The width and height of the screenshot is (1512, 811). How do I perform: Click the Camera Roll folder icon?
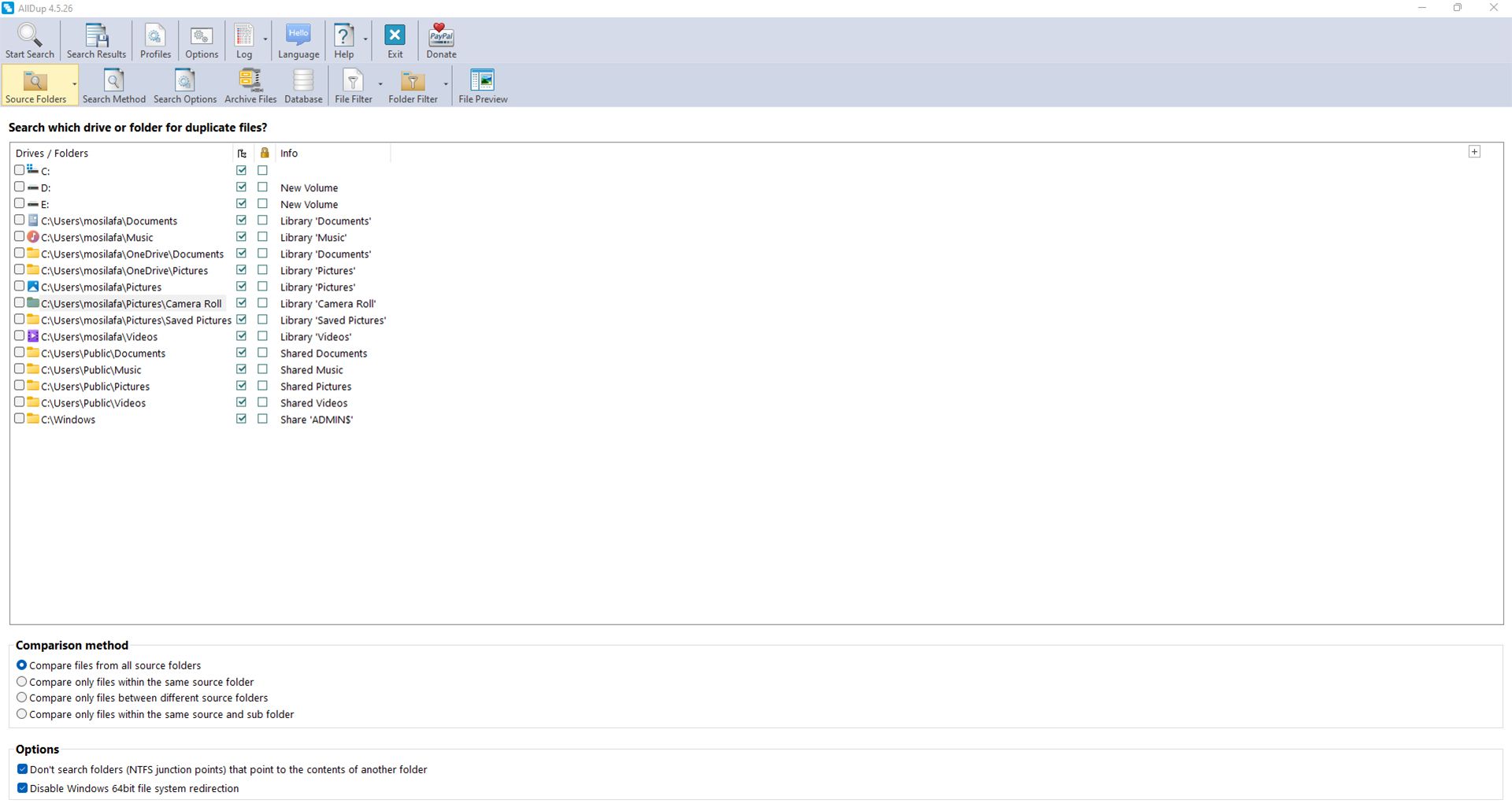(33, 302)
